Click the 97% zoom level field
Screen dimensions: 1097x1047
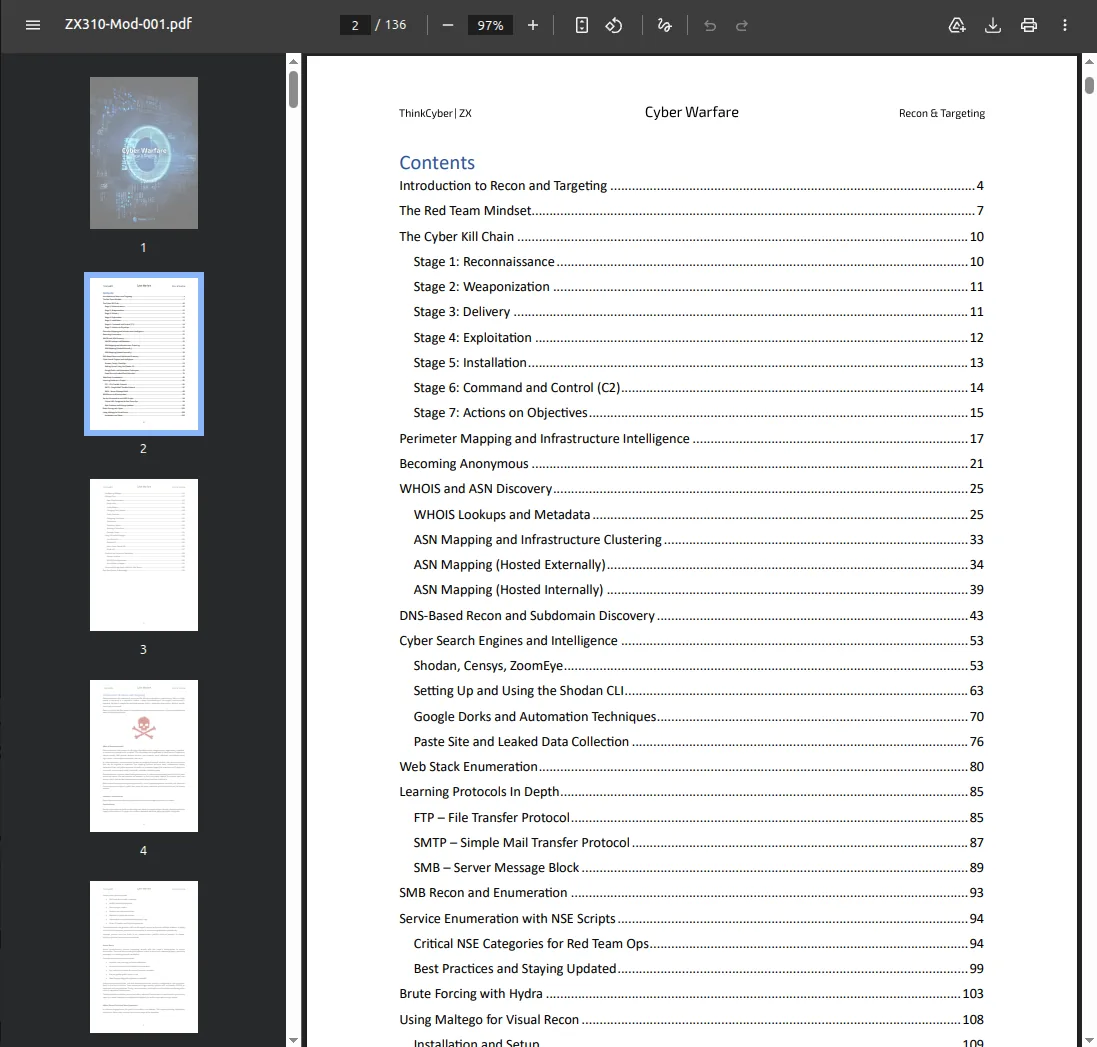point(490,25)
